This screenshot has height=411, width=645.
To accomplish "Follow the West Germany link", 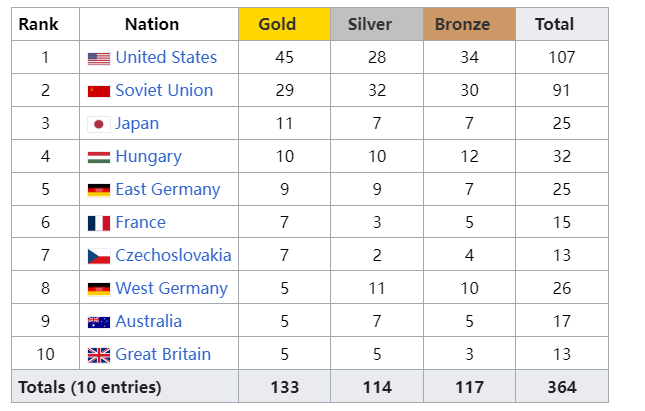I will 171,288.
